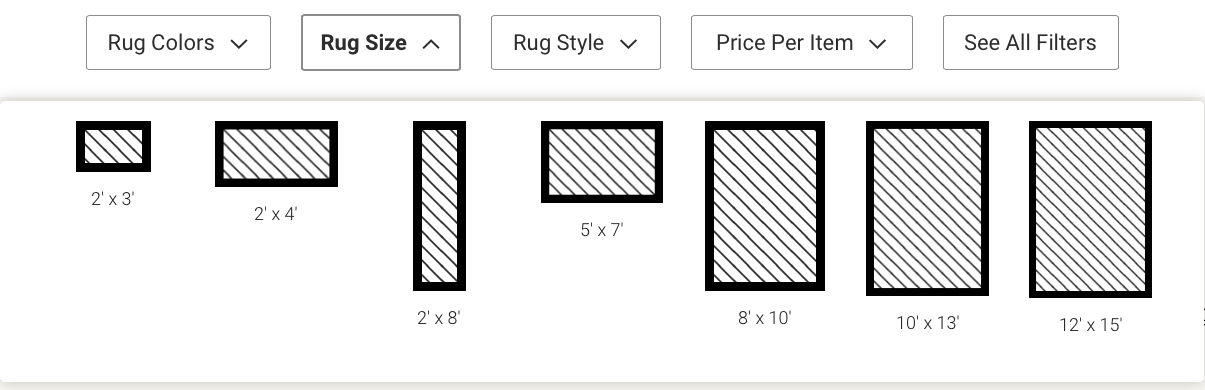Click the 2' x 3' size label
The width and height of the screenshot is (1205, 390).
click(x=113, y=199)
